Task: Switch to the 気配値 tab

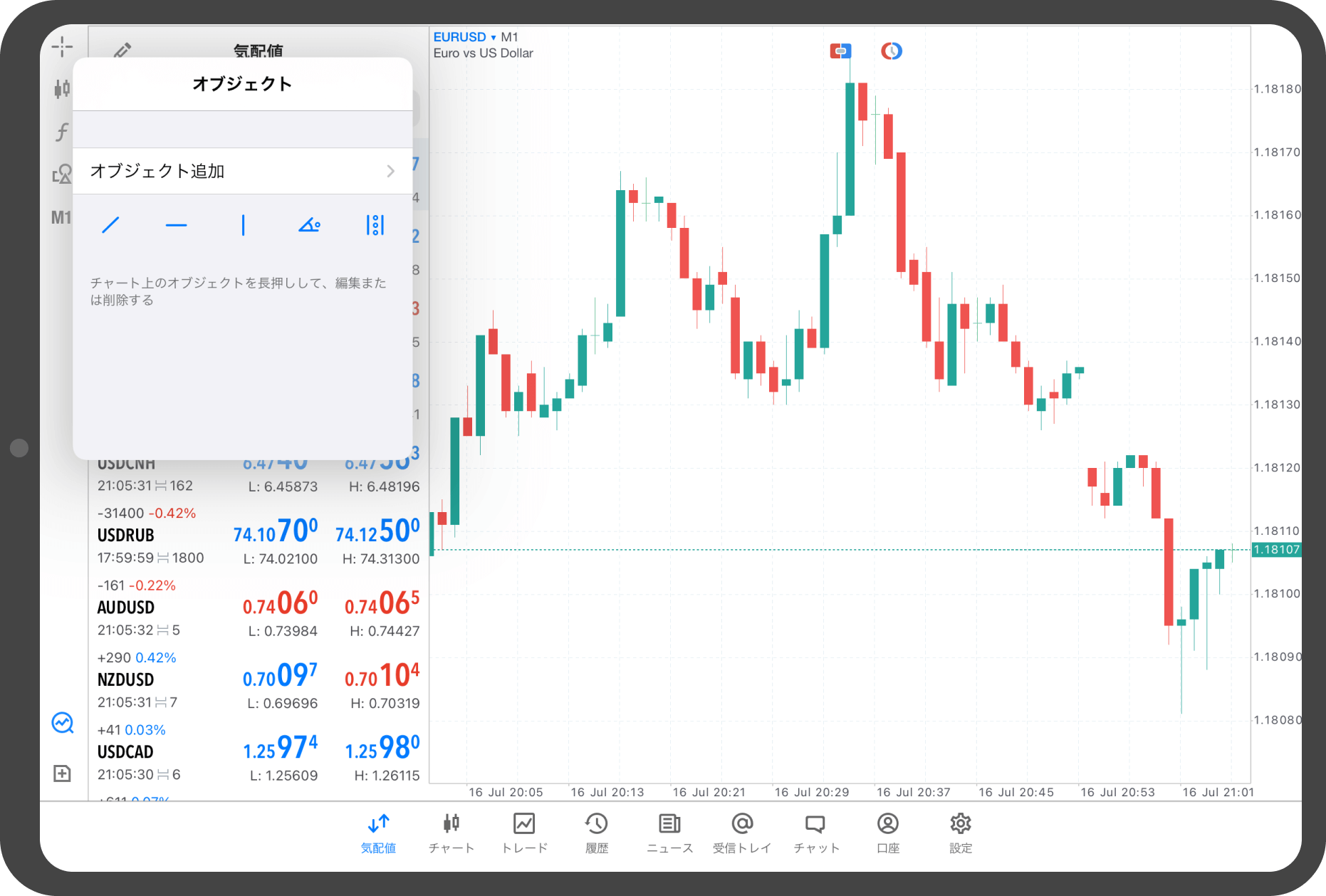Action: [x=378, y=833]
